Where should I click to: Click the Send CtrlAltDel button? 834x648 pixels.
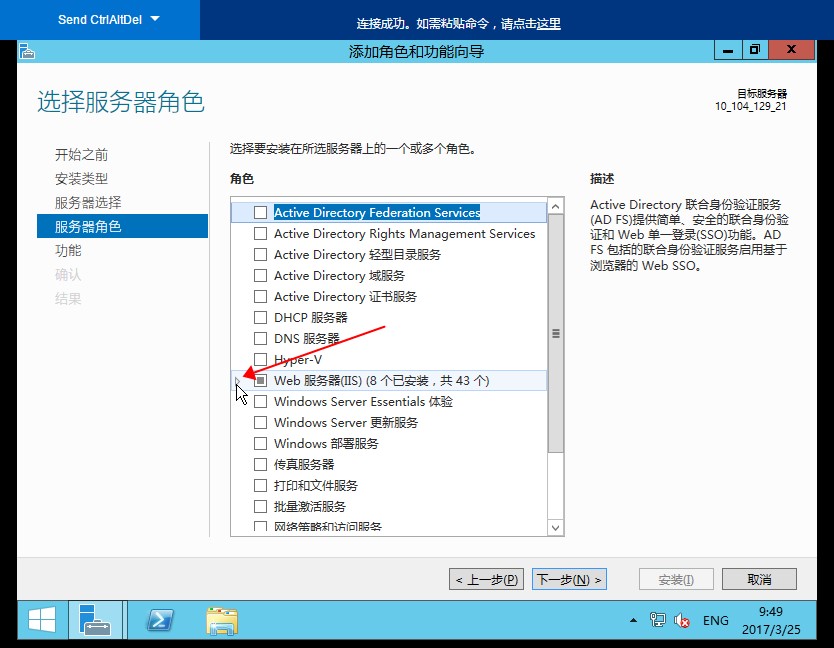pyautogui.click(x=100, y=20)
